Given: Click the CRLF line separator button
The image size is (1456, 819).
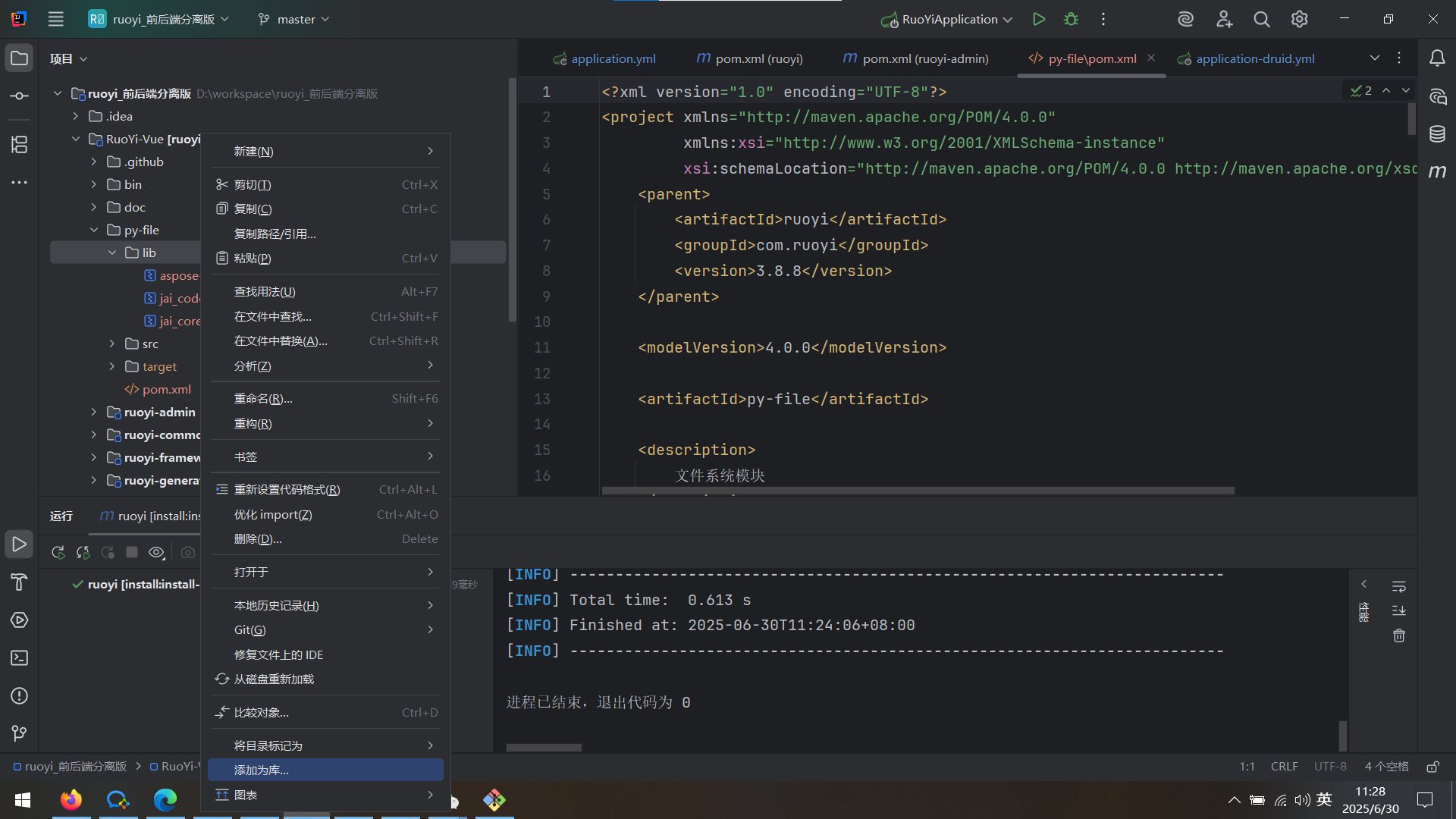Looking at the screenshot, I should coord(1284,767).
